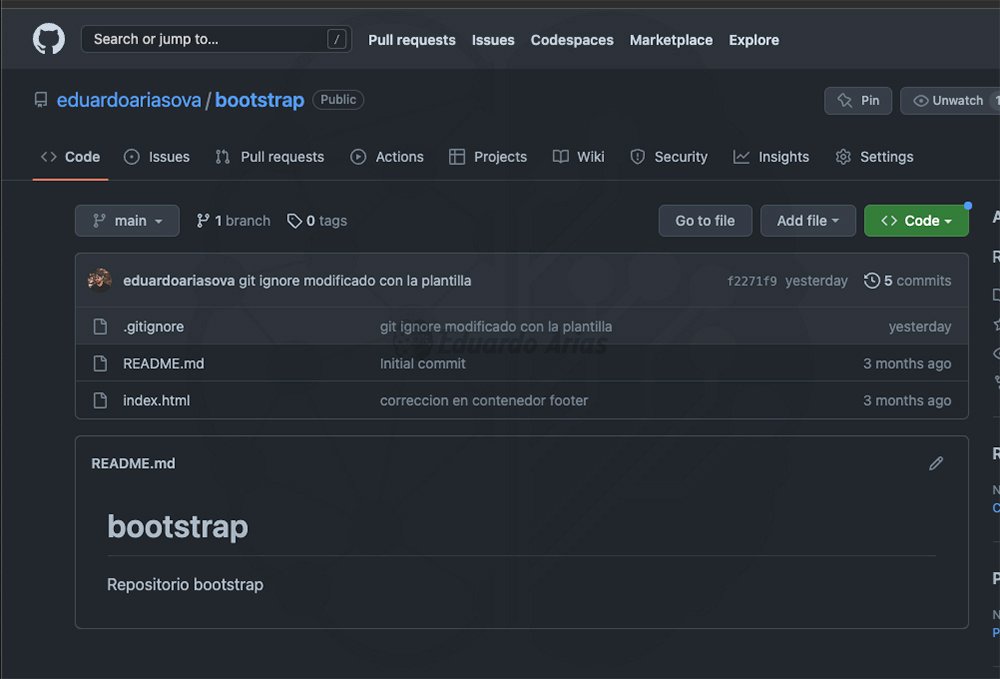Open correccion en contenedor footer commit

(x=484, y=400)
